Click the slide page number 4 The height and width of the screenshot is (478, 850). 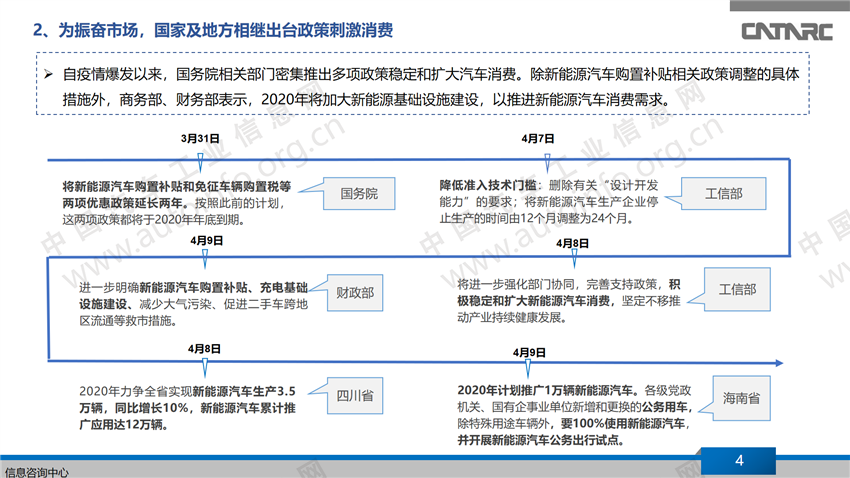coord(739,461)
